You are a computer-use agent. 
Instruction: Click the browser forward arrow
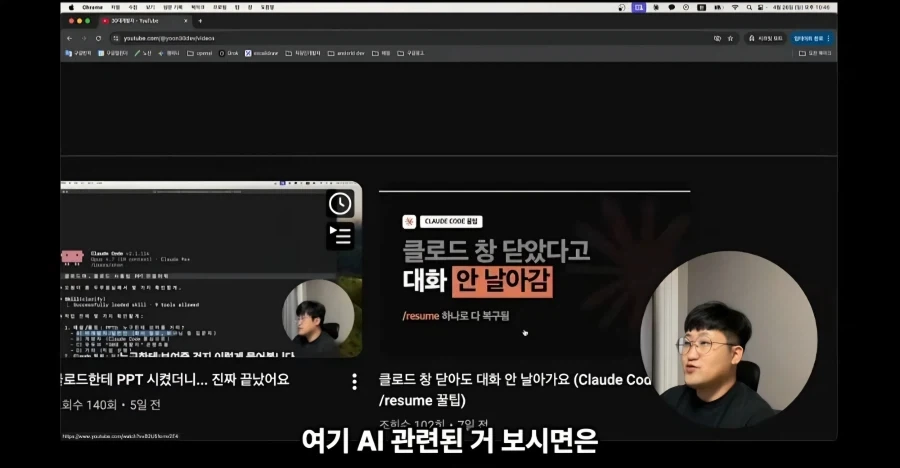pos(84,38)
